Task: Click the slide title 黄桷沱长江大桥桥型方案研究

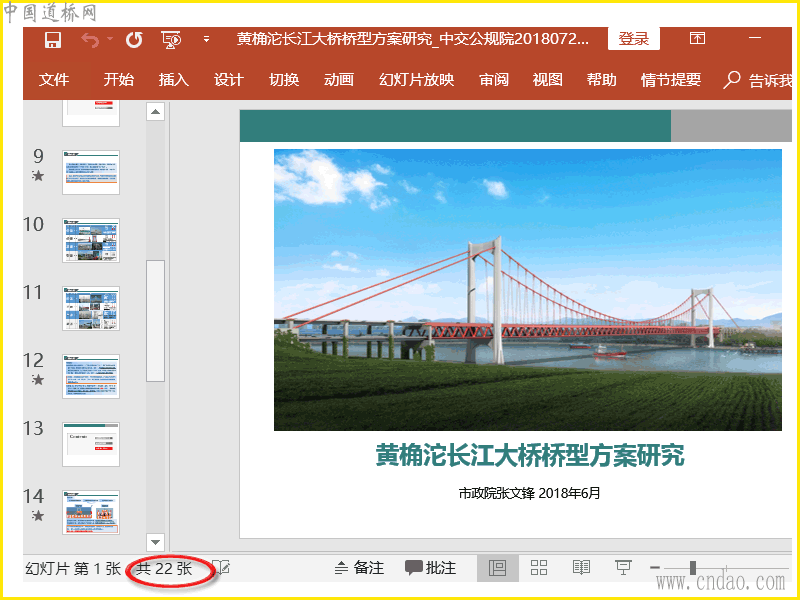Action: (x=530, y=455)
